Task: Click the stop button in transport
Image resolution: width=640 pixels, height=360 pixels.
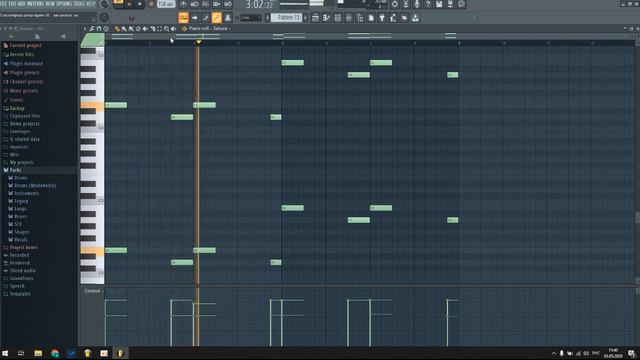Action: [x=140, y=4]
